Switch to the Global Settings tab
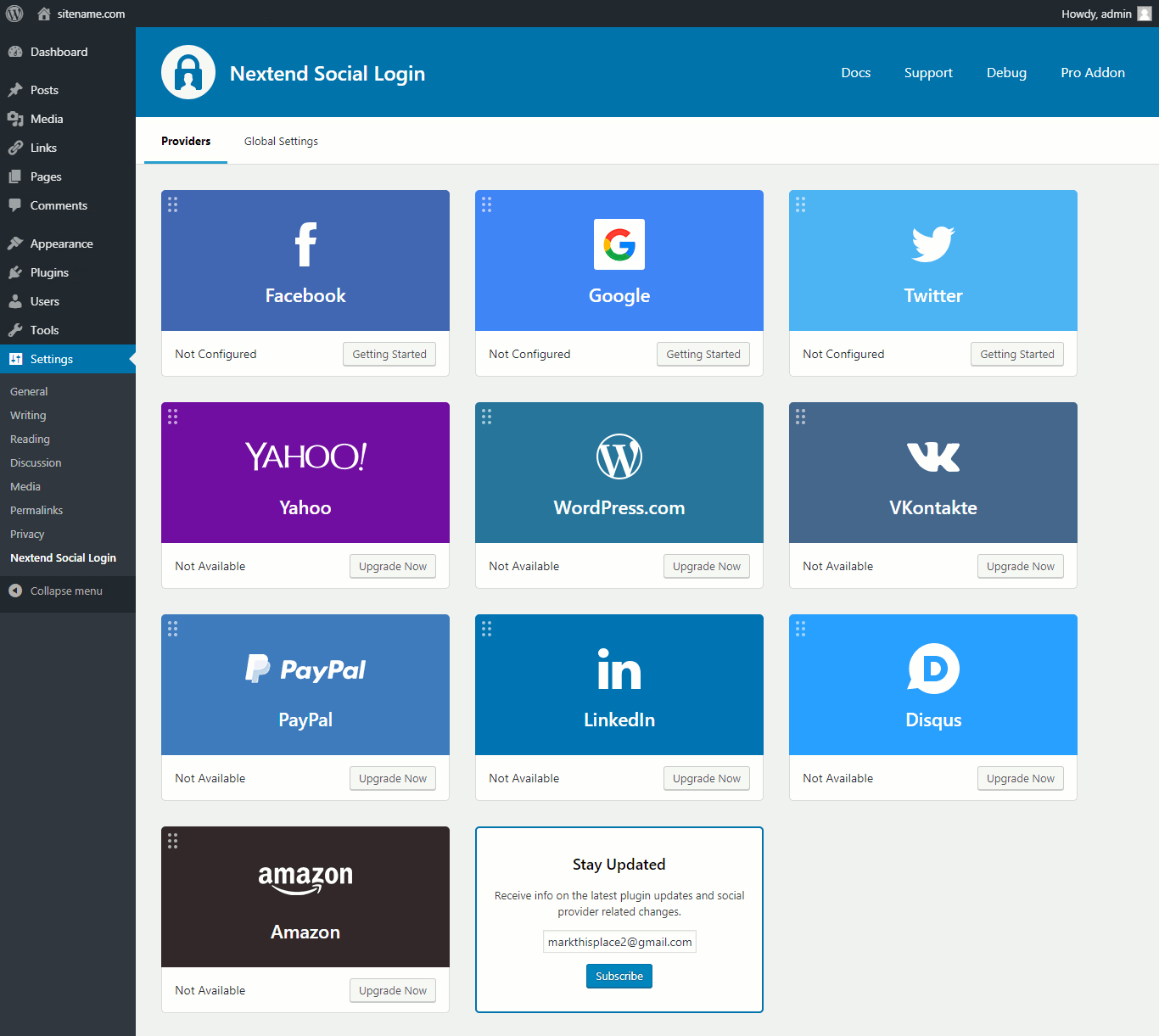The image size is (1159, 1036). [x=281, y=141]
